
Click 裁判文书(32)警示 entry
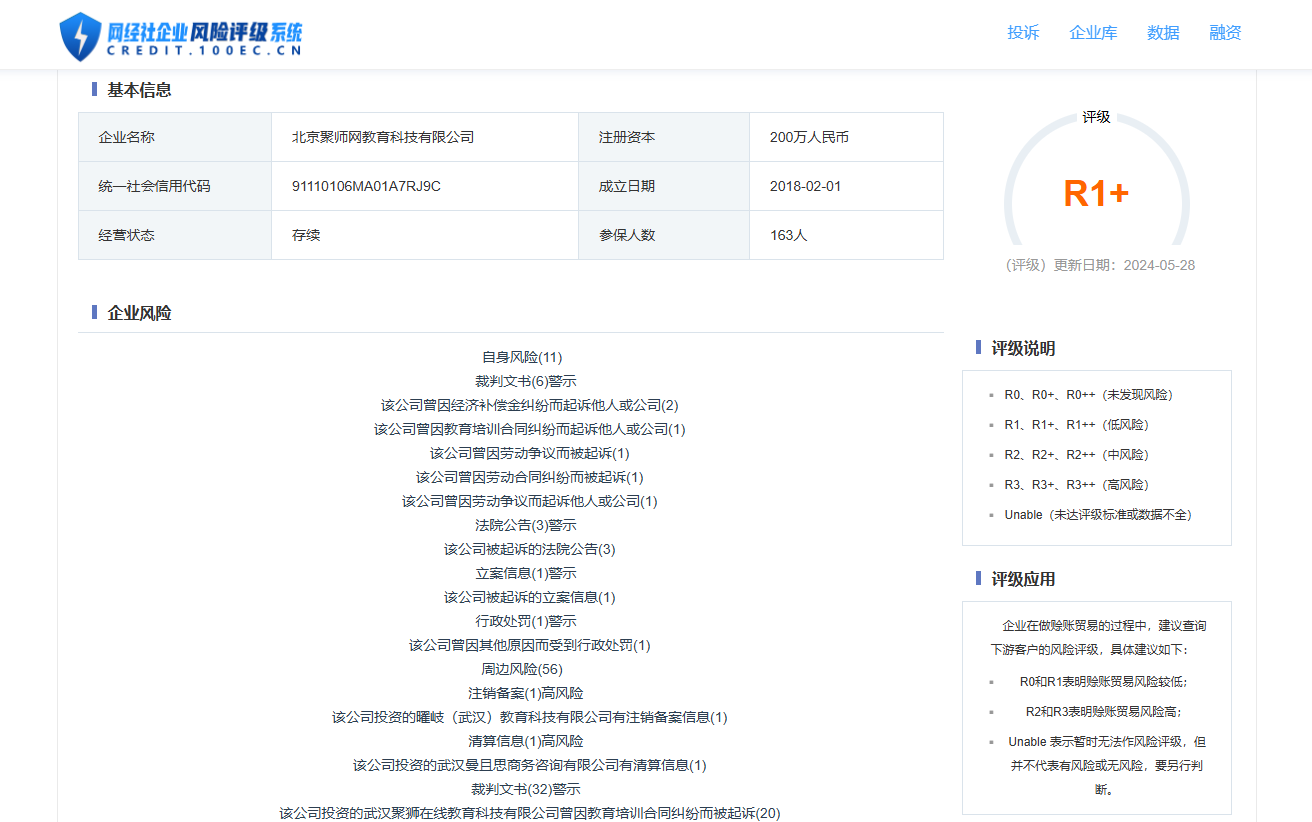(526, 789)
